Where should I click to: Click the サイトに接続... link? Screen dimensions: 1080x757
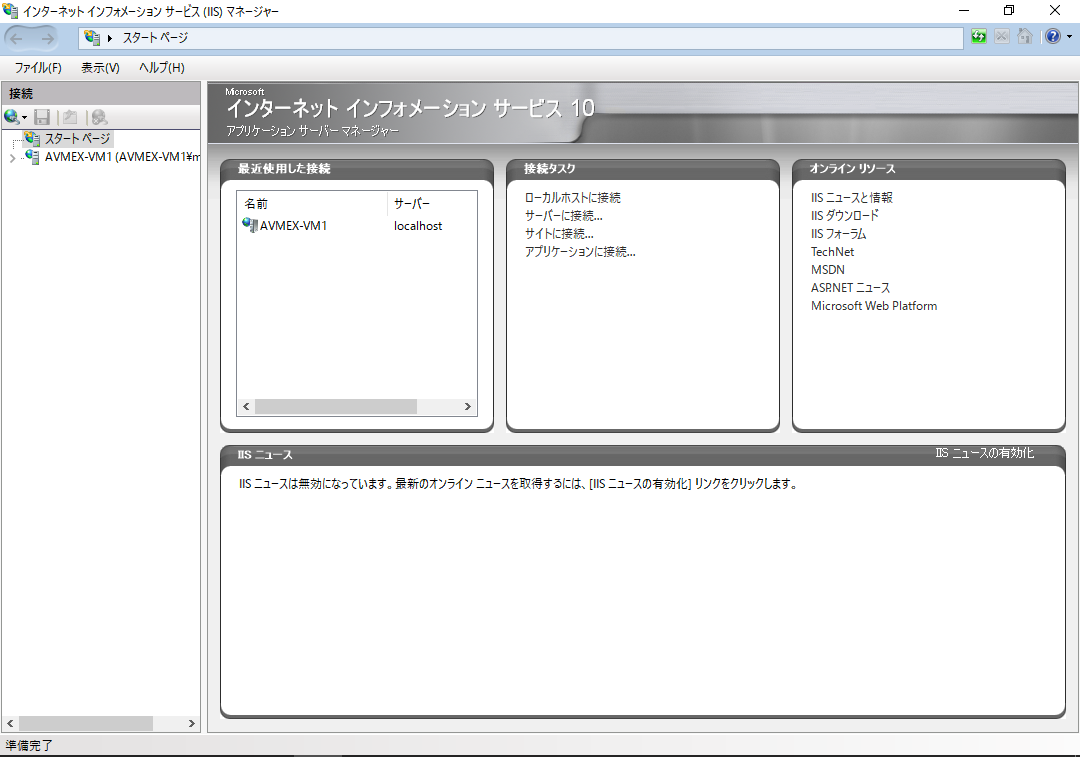point(559,234)
